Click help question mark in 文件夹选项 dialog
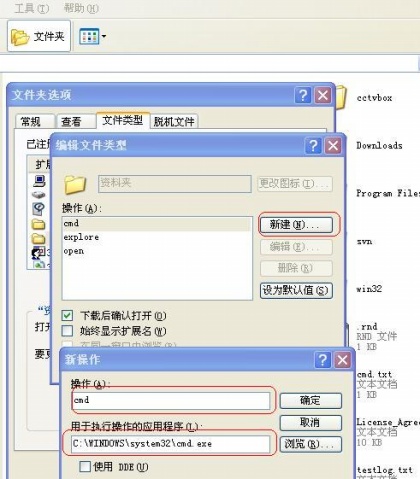Screen dimensions: 420x479 click(303, 96)
